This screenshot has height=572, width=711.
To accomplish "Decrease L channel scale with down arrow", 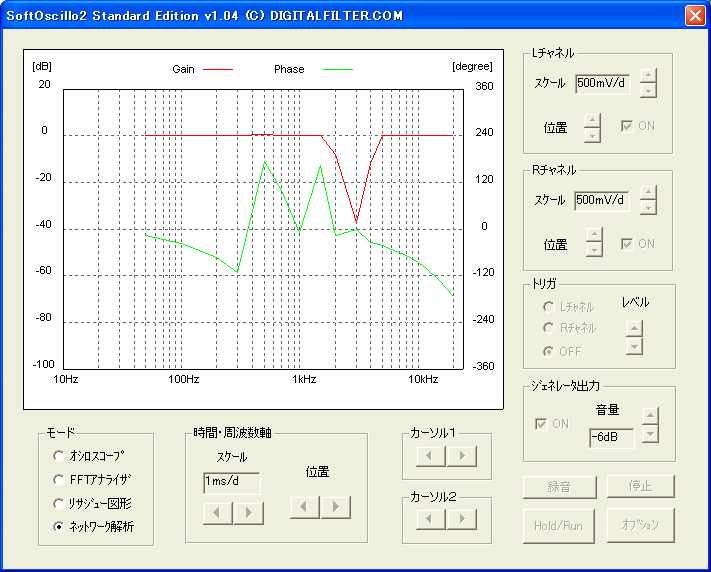I will 648,91.
